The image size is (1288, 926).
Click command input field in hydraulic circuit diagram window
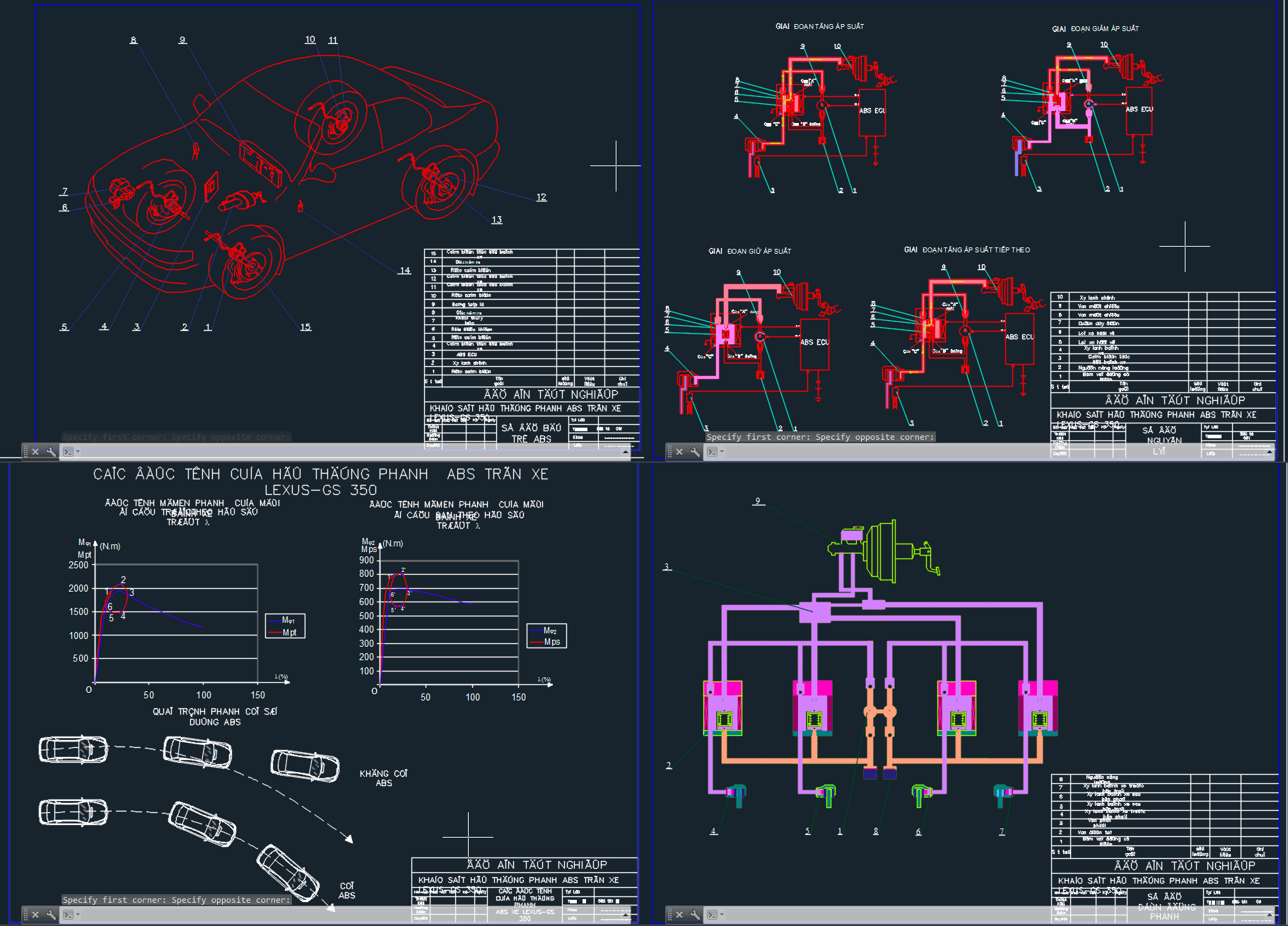[995, 915]
